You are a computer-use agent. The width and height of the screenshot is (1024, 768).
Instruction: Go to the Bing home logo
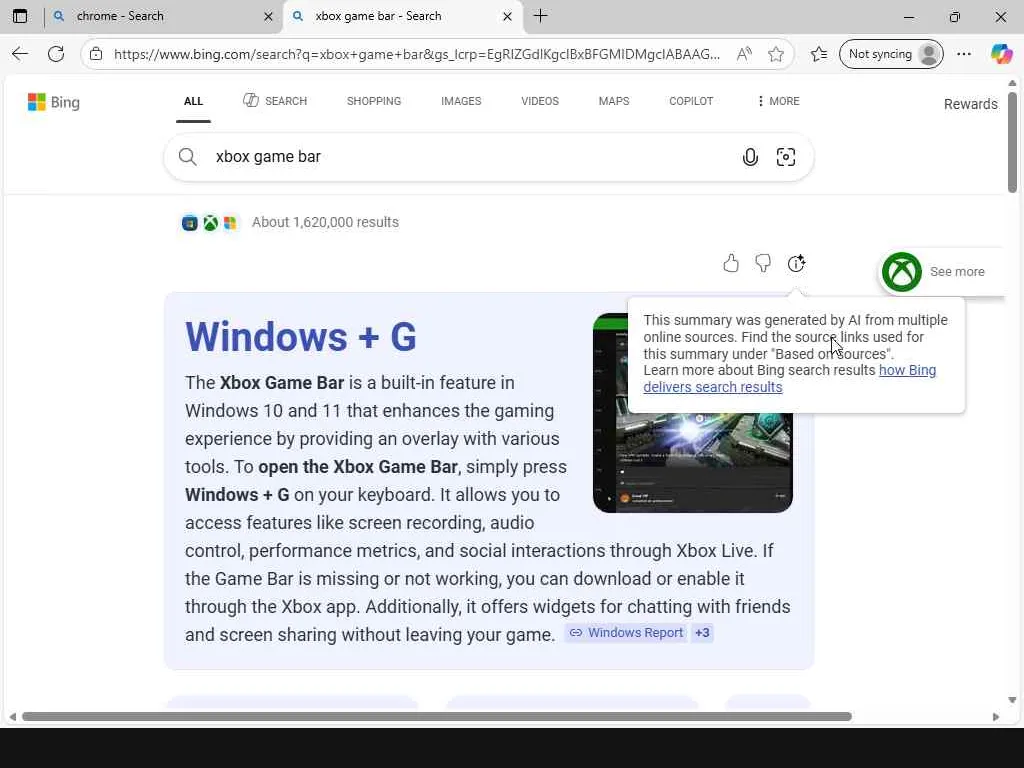54,102
